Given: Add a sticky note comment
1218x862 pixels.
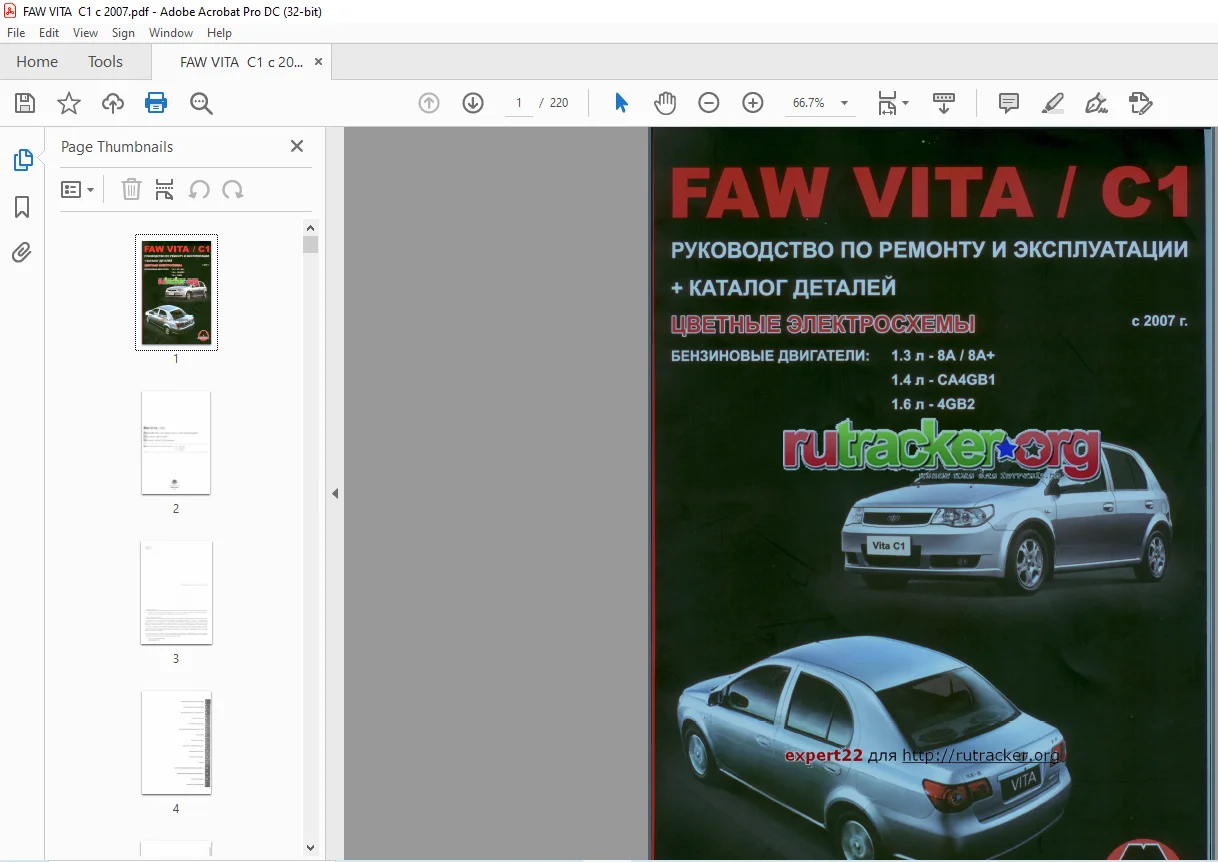Looking at the screenshot, I should [x=1009, y=103].
